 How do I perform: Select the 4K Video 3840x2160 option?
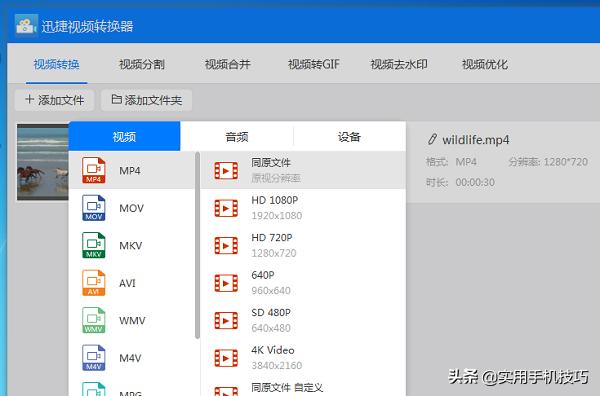[303, 358]
